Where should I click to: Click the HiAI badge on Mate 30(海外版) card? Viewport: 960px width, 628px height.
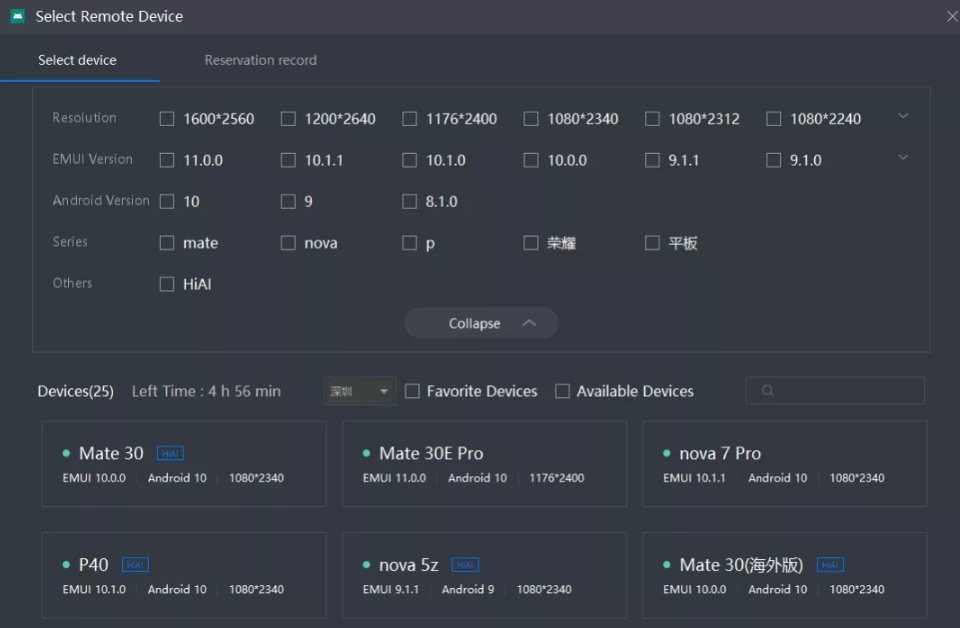[829, 564]
